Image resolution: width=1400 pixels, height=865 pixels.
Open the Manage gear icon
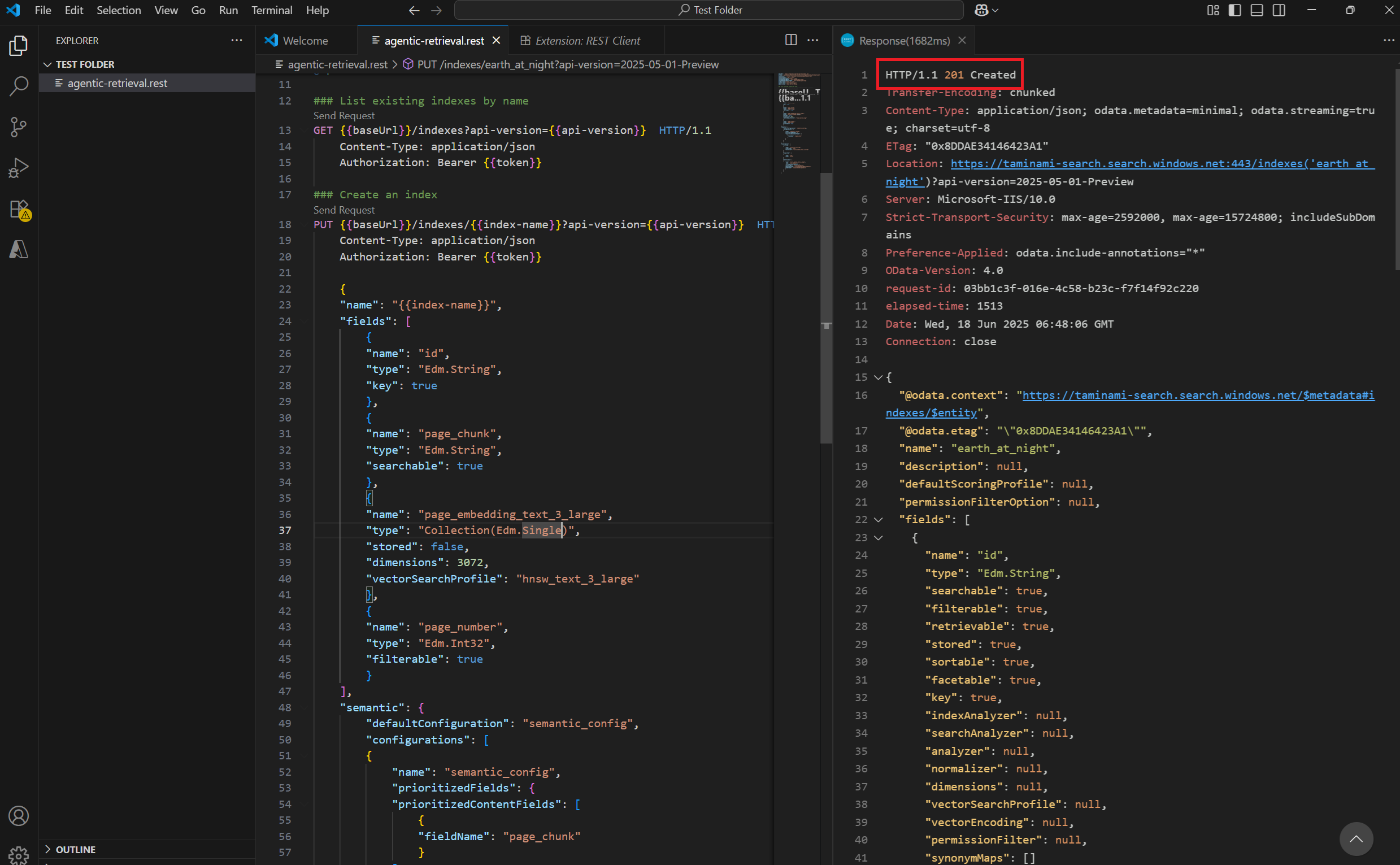coord(18,855)
